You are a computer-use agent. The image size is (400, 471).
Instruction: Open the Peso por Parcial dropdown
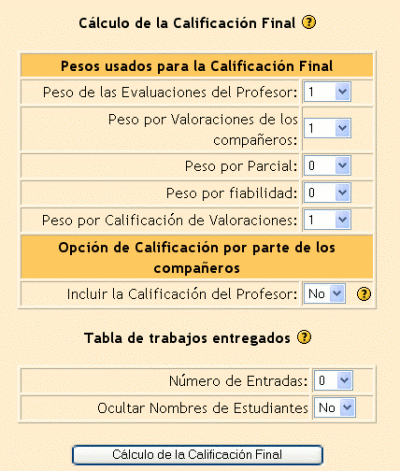327,166
